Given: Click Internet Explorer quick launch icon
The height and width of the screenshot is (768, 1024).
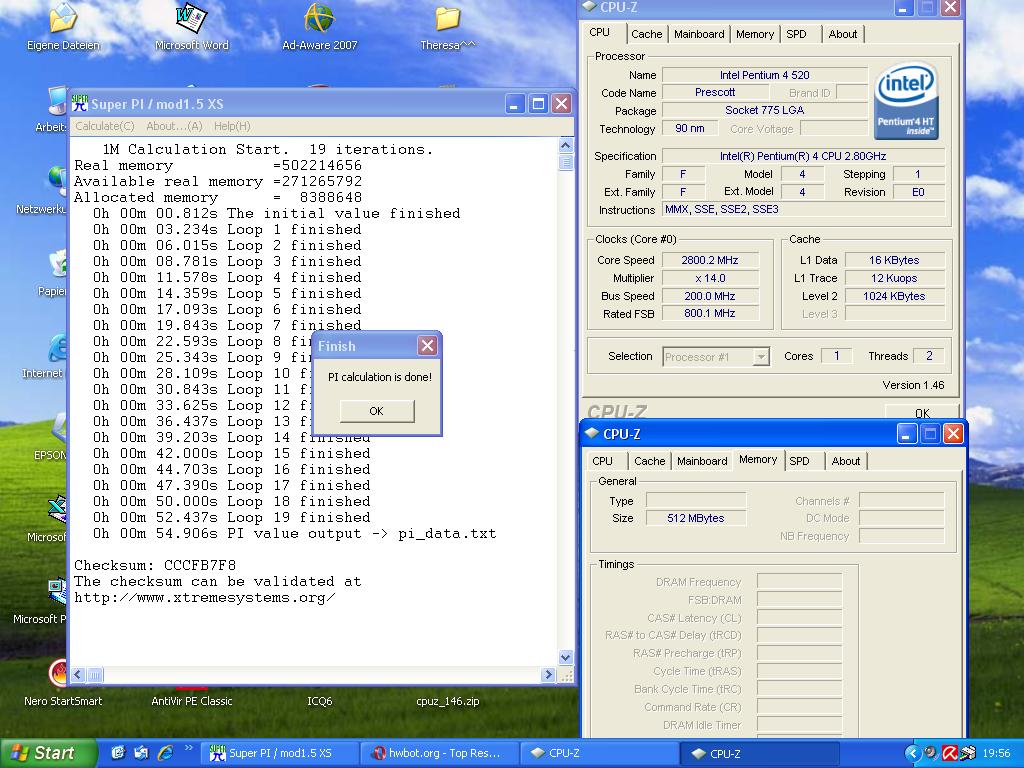Looking at the screenshot, I should [x=165, y=753].
